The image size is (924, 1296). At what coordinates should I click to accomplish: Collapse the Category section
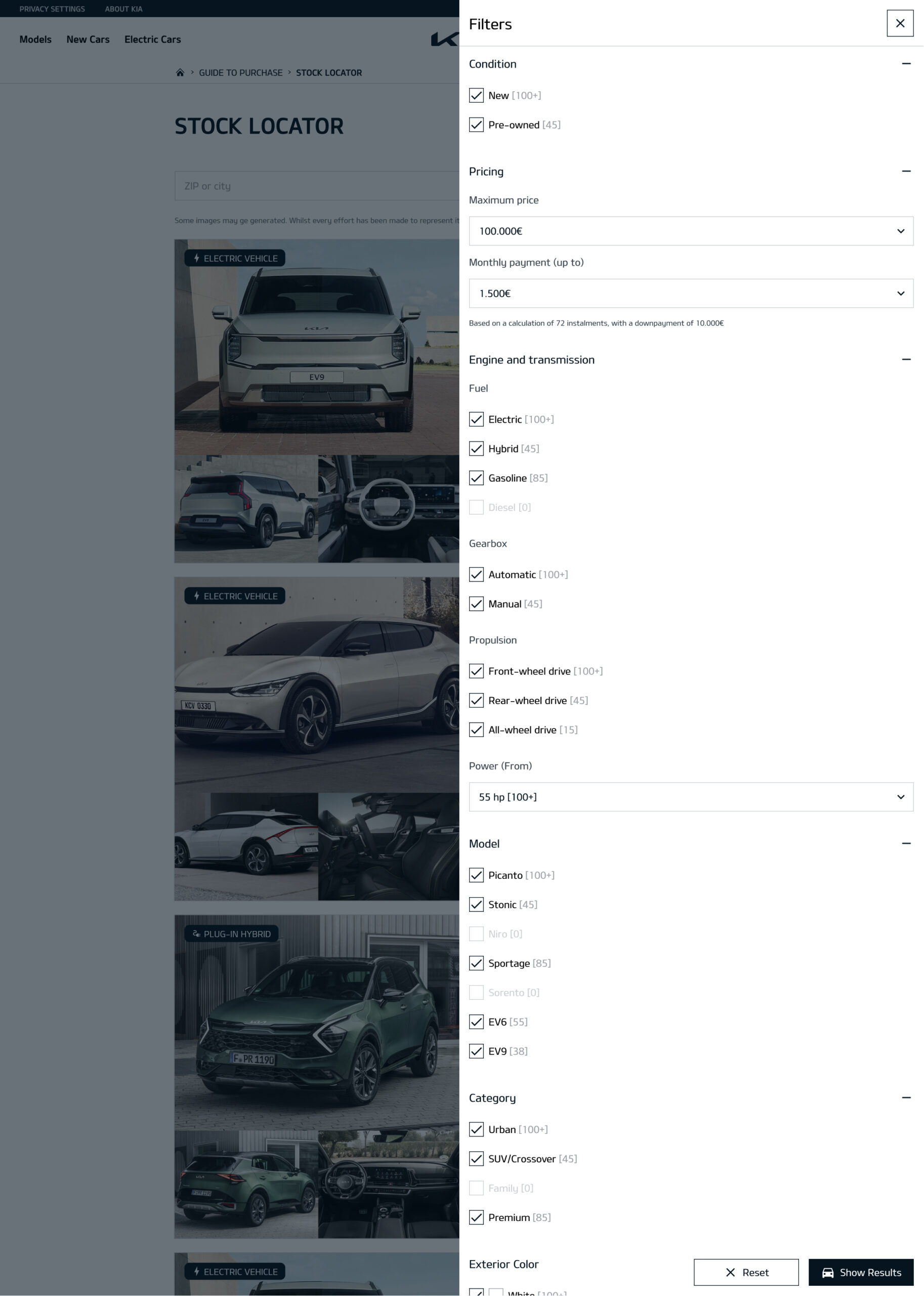(x=906, y=1098)
